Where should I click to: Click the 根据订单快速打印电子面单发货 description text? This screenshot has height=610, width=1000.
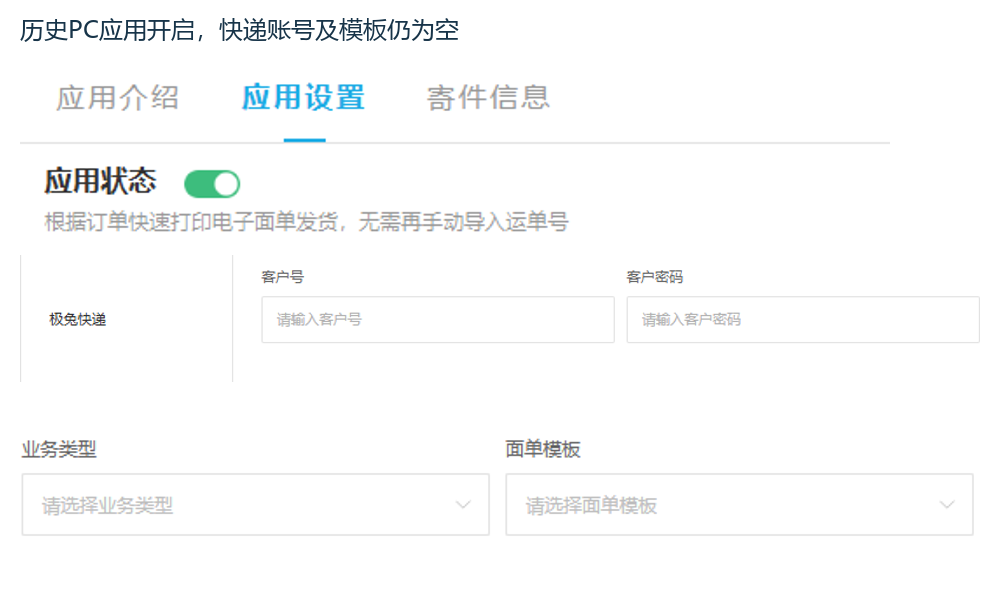306,222
